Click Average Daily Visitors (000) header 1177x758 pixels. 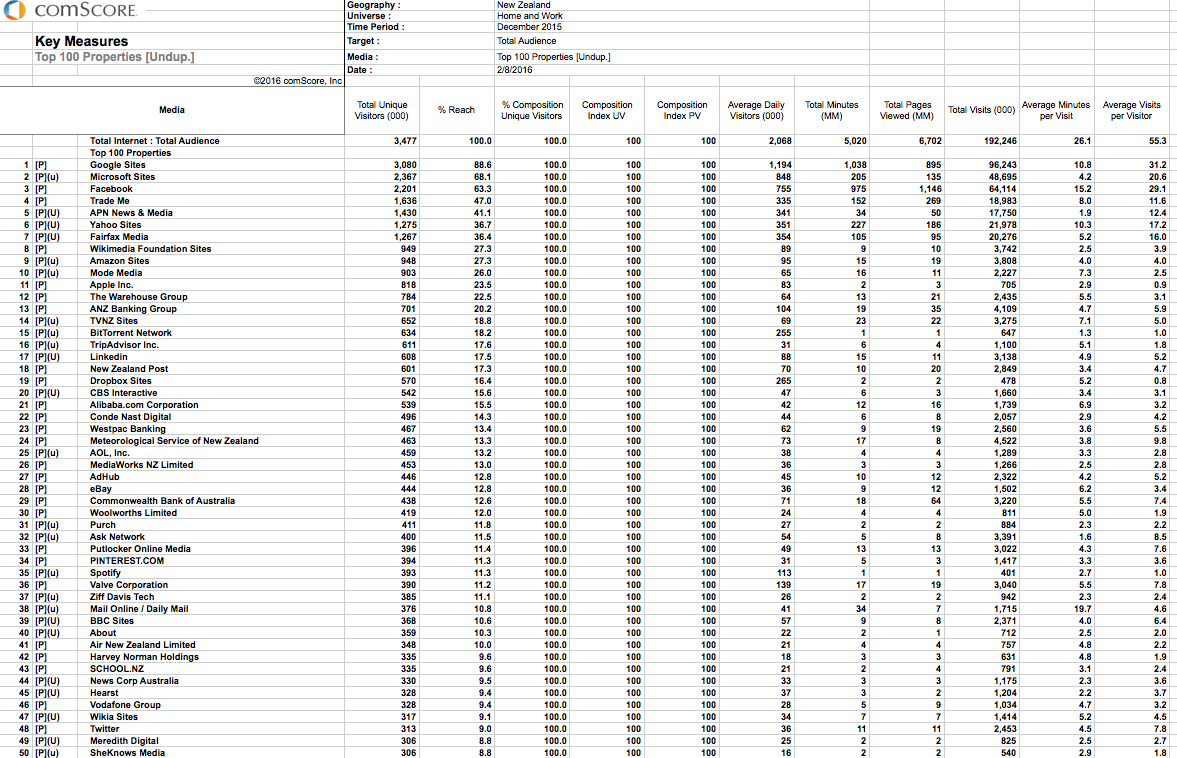tap(757, 110)
